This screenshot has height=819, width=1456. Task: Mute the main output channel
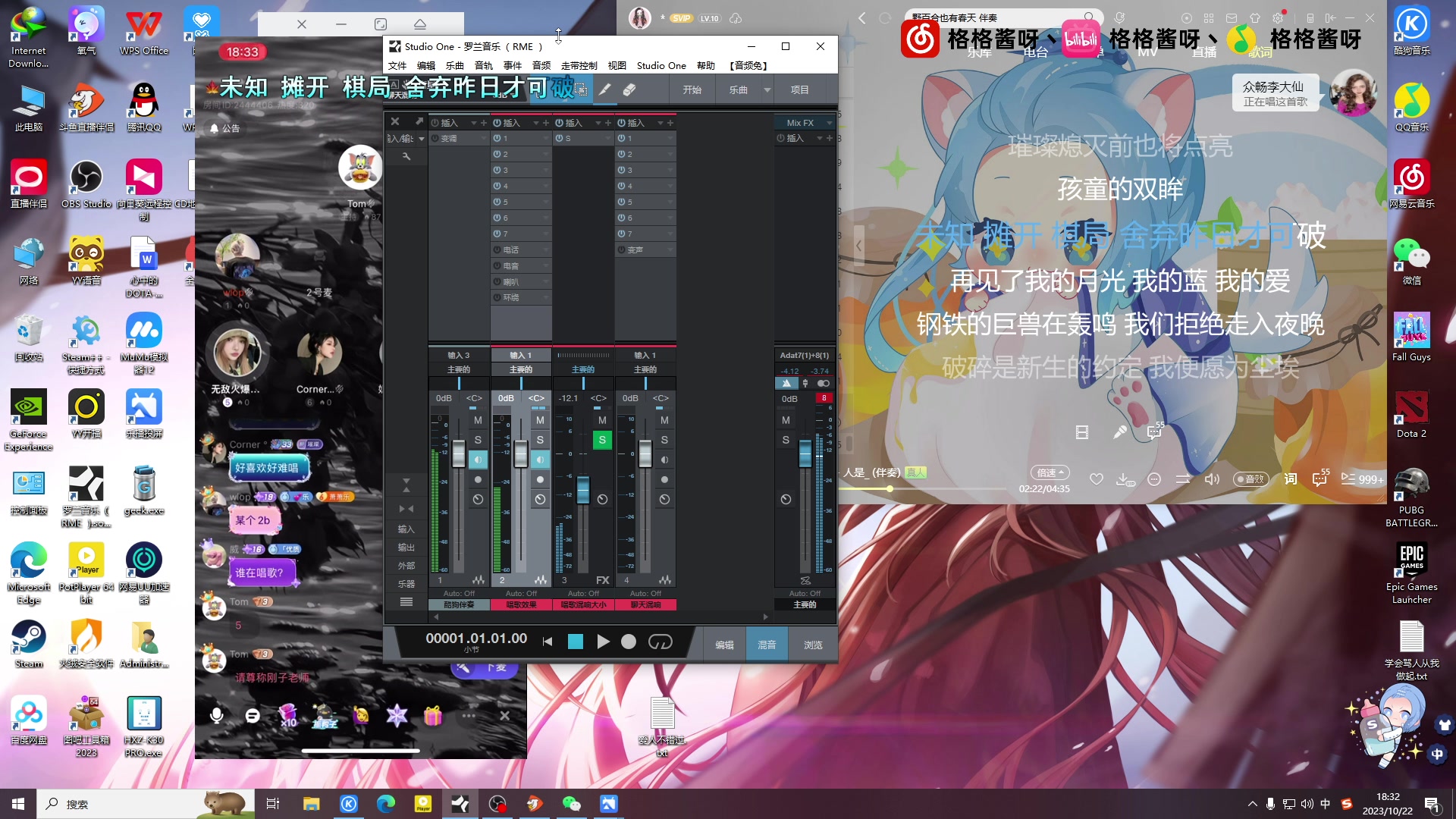[x=786, y=420]
